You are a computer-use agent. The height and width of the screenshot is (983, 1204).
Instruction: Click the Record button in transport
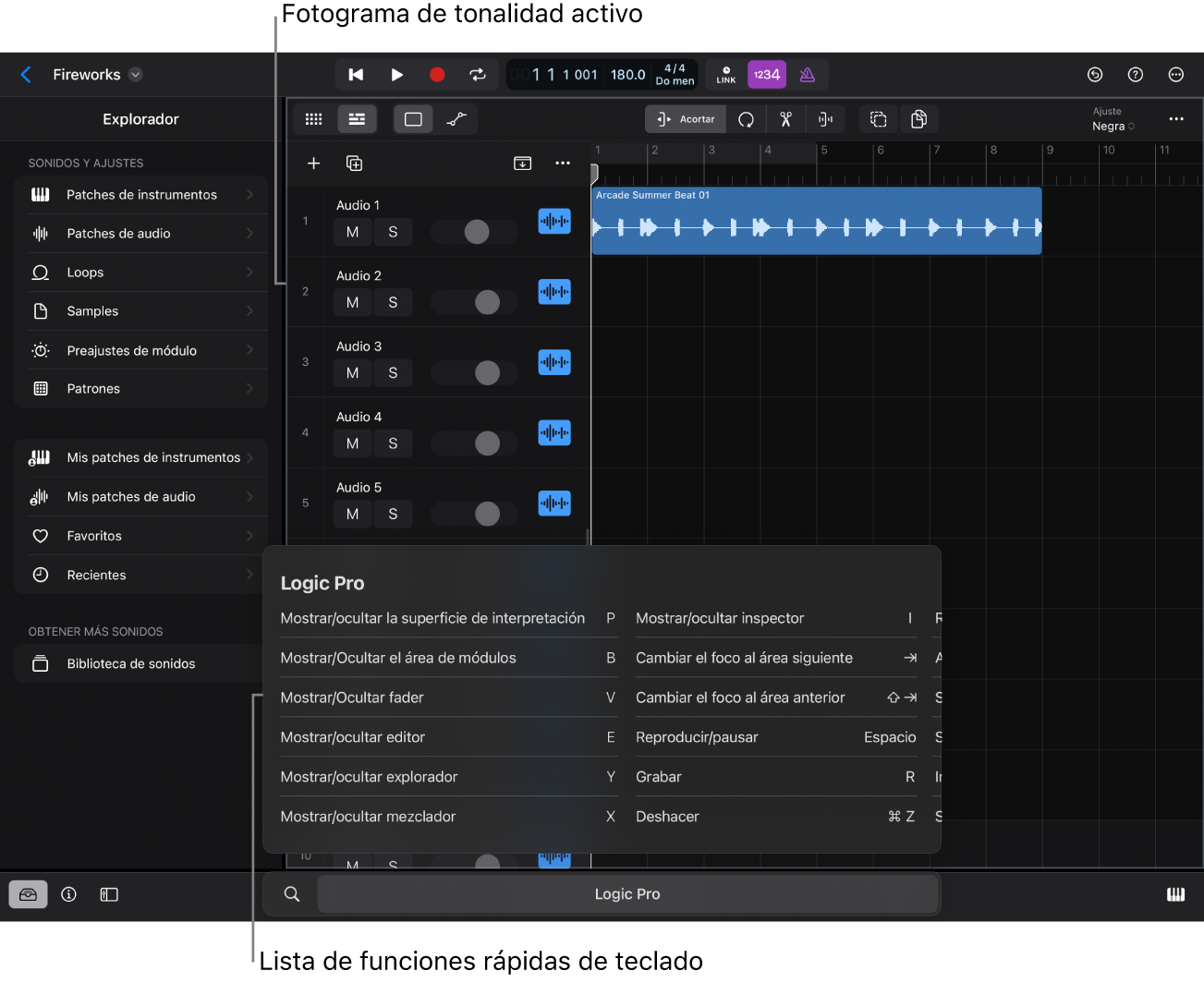pyautogui.click(x=437, y=75)
